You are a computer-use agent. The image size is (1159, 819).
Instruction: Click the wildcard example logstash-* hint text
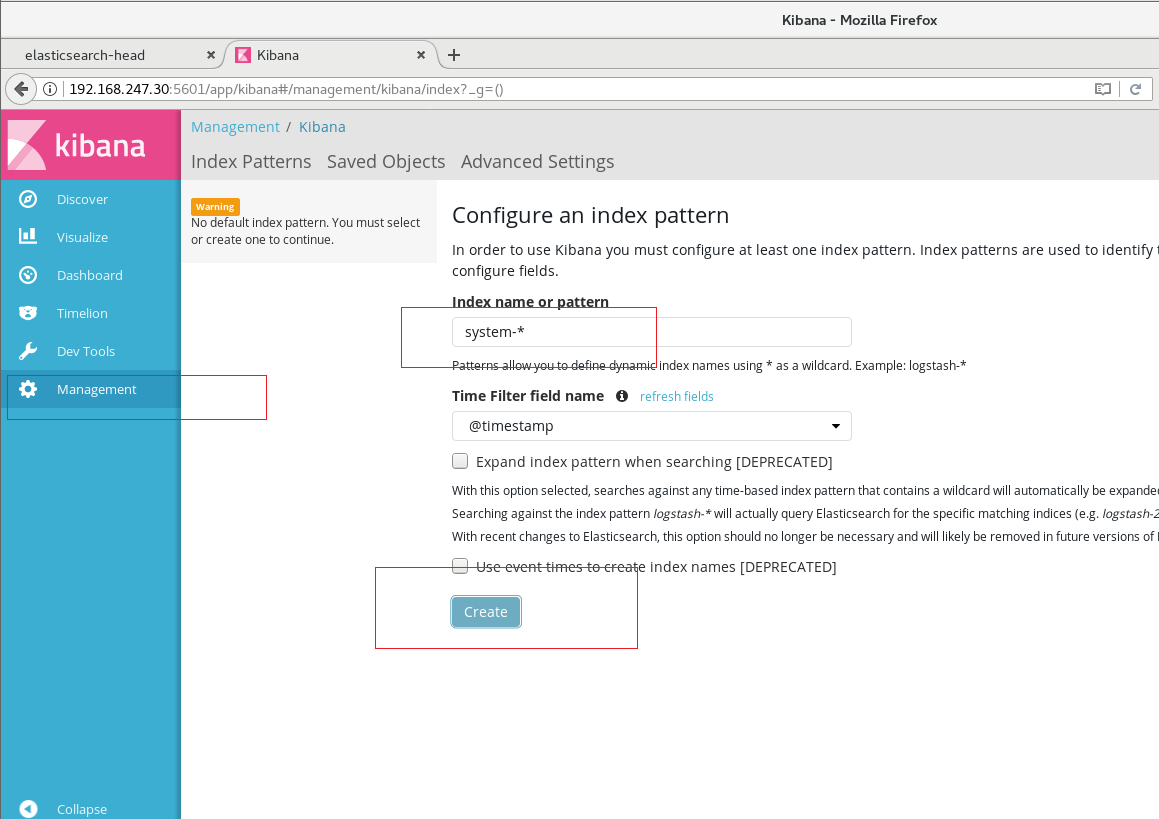pyautogui.click(x=709, y=365)
